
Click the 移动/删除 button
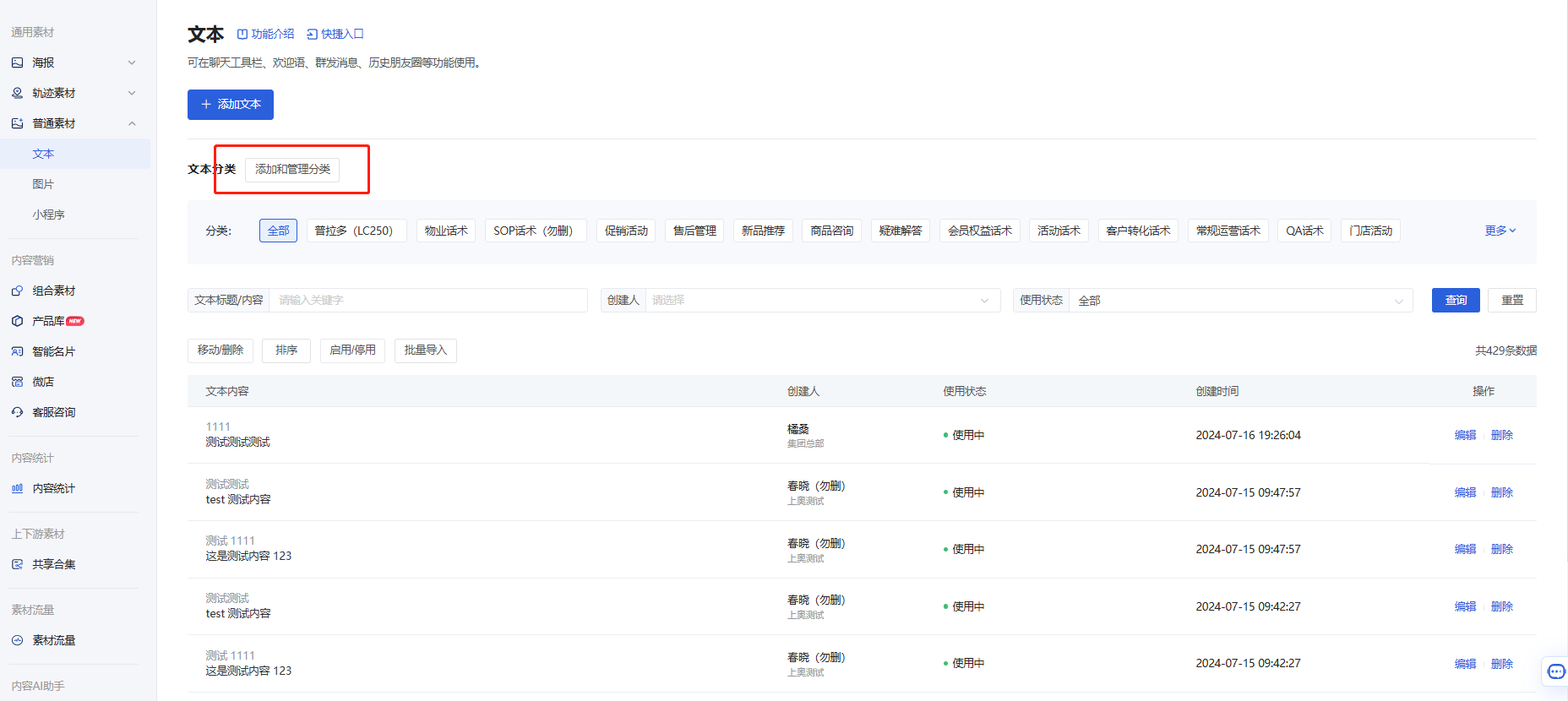(220, 350)
